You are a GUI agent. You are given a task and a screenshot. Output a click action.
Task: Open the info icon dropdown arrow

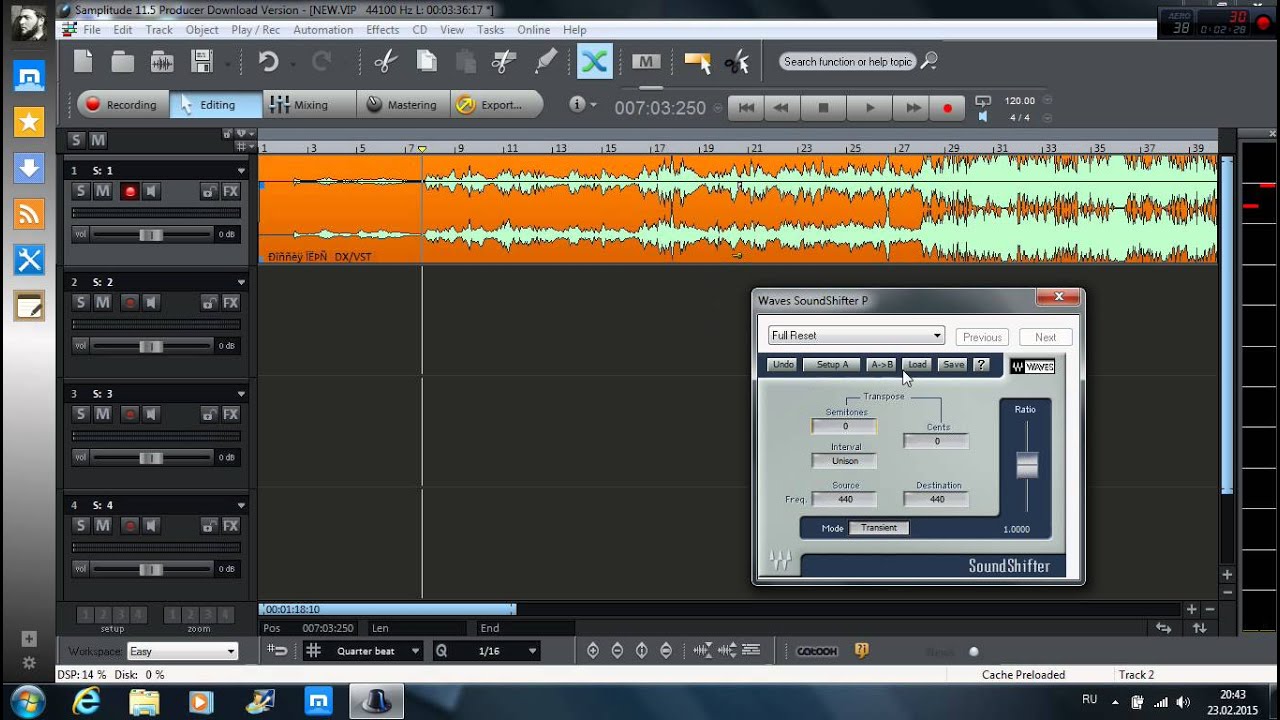tap(594, 105)
